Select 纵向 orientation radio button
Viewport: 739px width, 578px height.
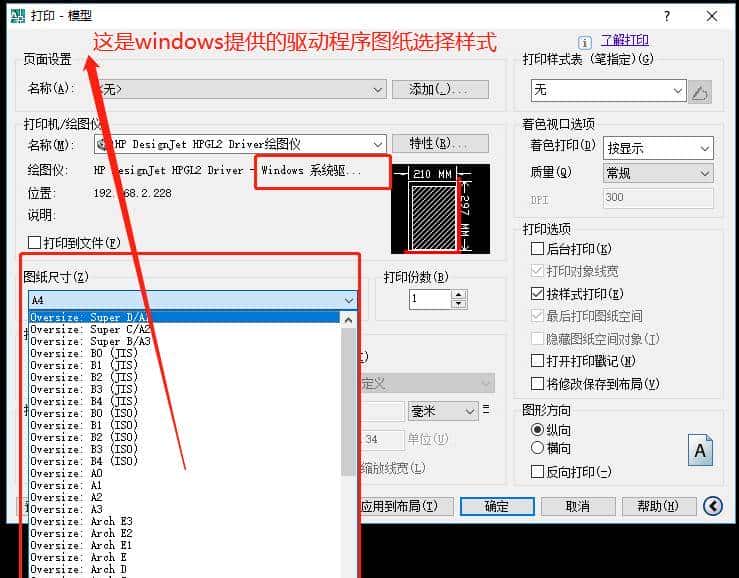click(x=537, y=429)
